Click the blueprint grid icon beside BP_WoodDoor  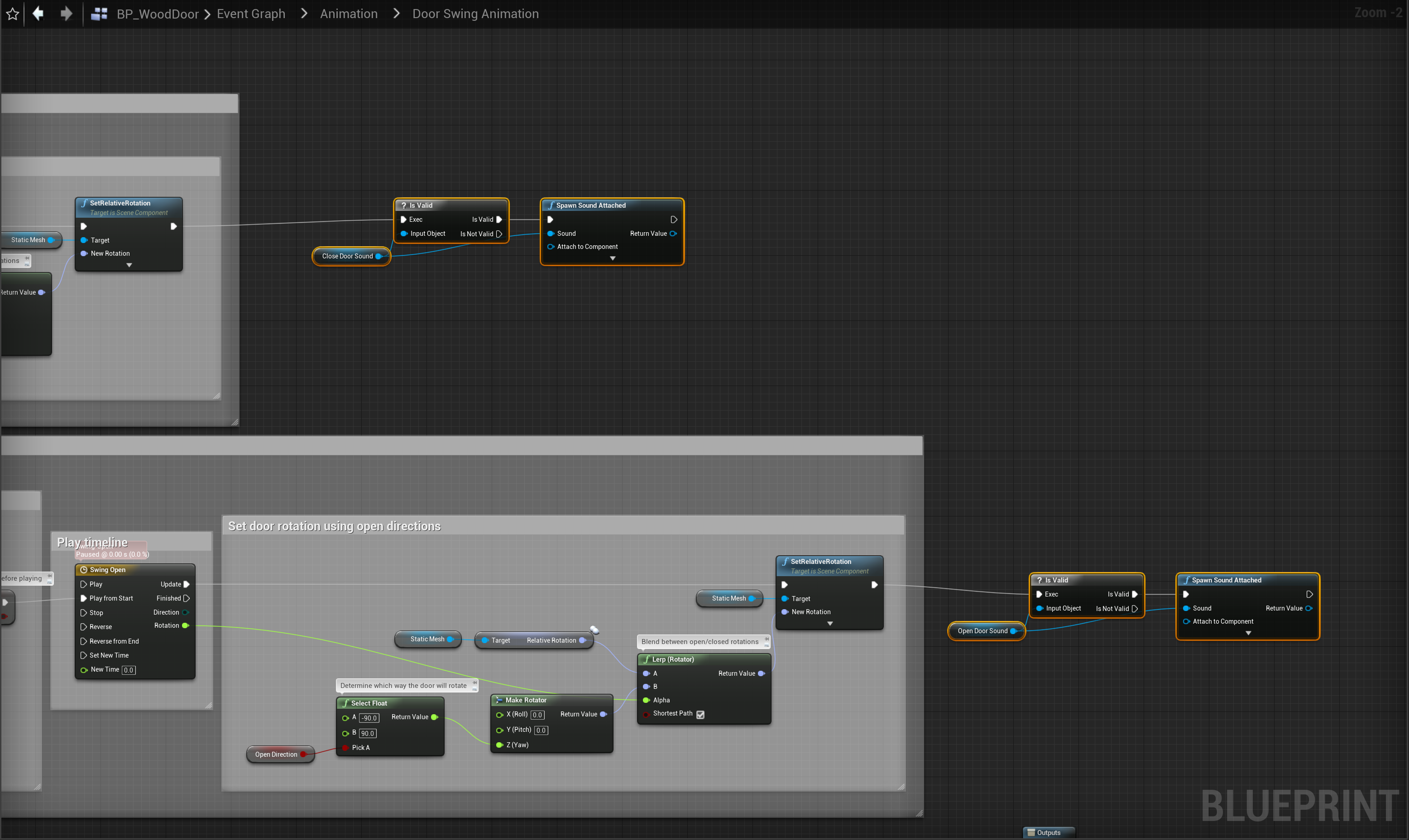(99, 14)
